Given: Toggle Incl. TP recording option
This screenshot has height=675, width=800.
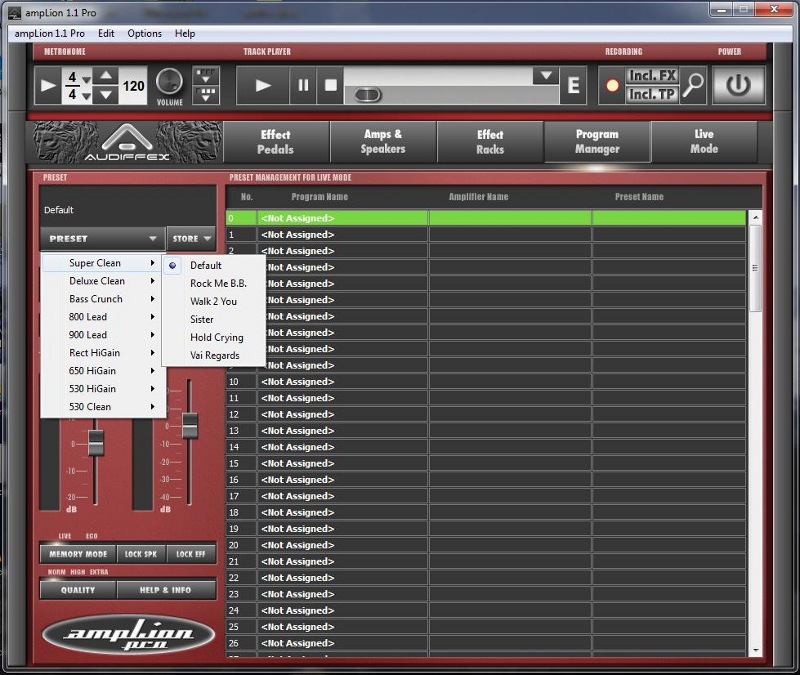Looking at the screenshot, I should (652, 94).
